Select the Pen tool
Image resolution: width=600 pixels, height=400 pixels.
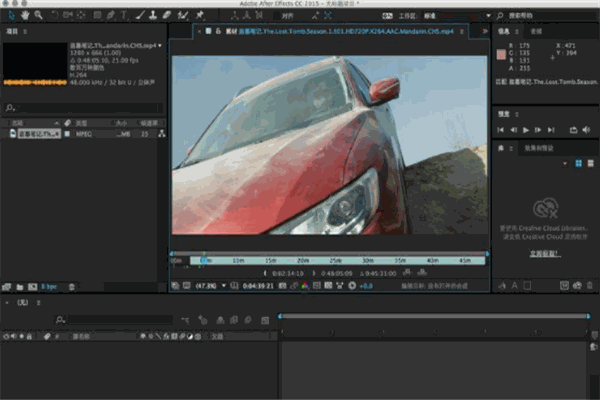pos(110,15)
